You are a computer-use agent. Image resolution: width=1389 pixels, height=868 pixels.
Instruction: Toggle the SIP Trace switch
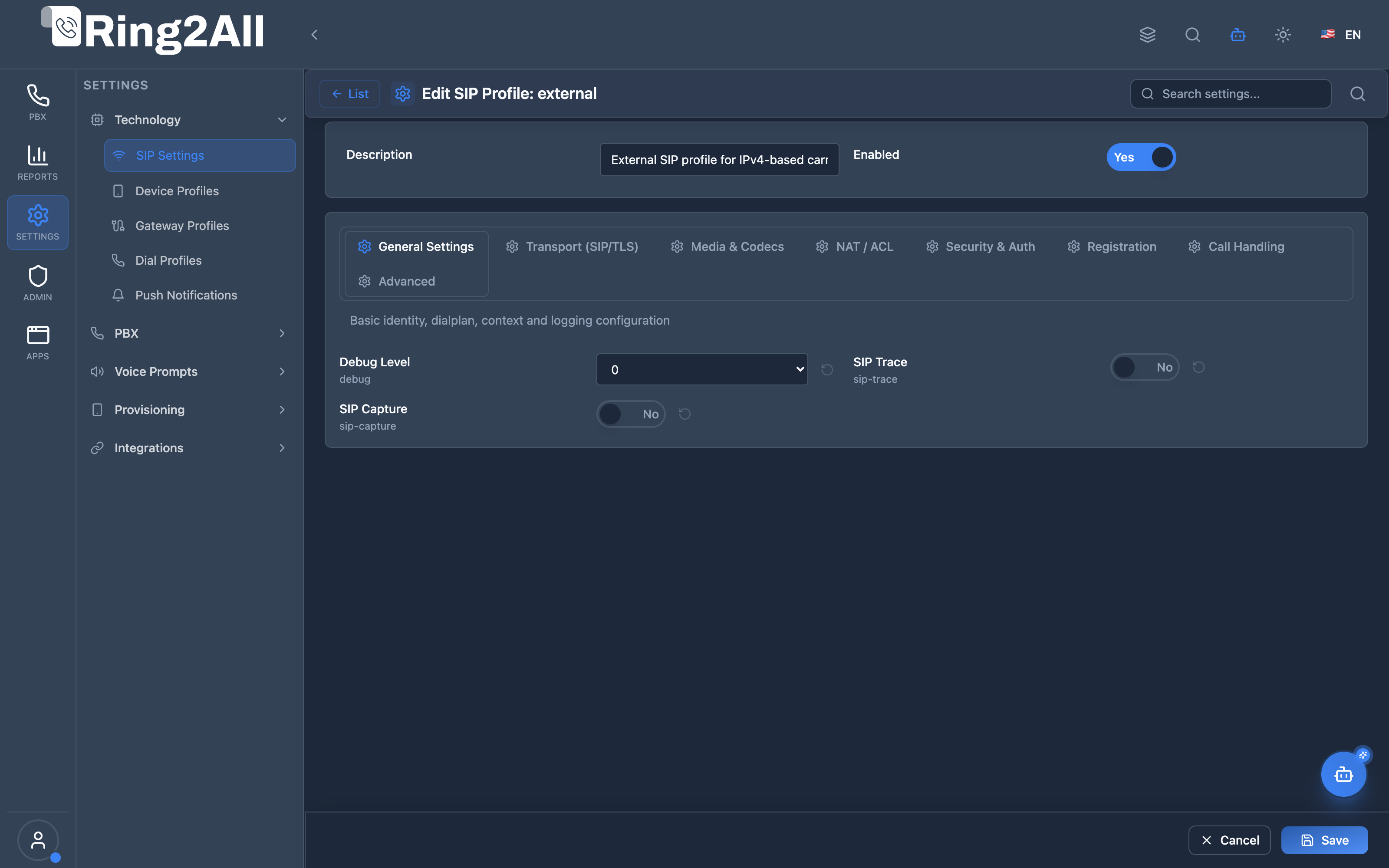(x=1145, y=368)
